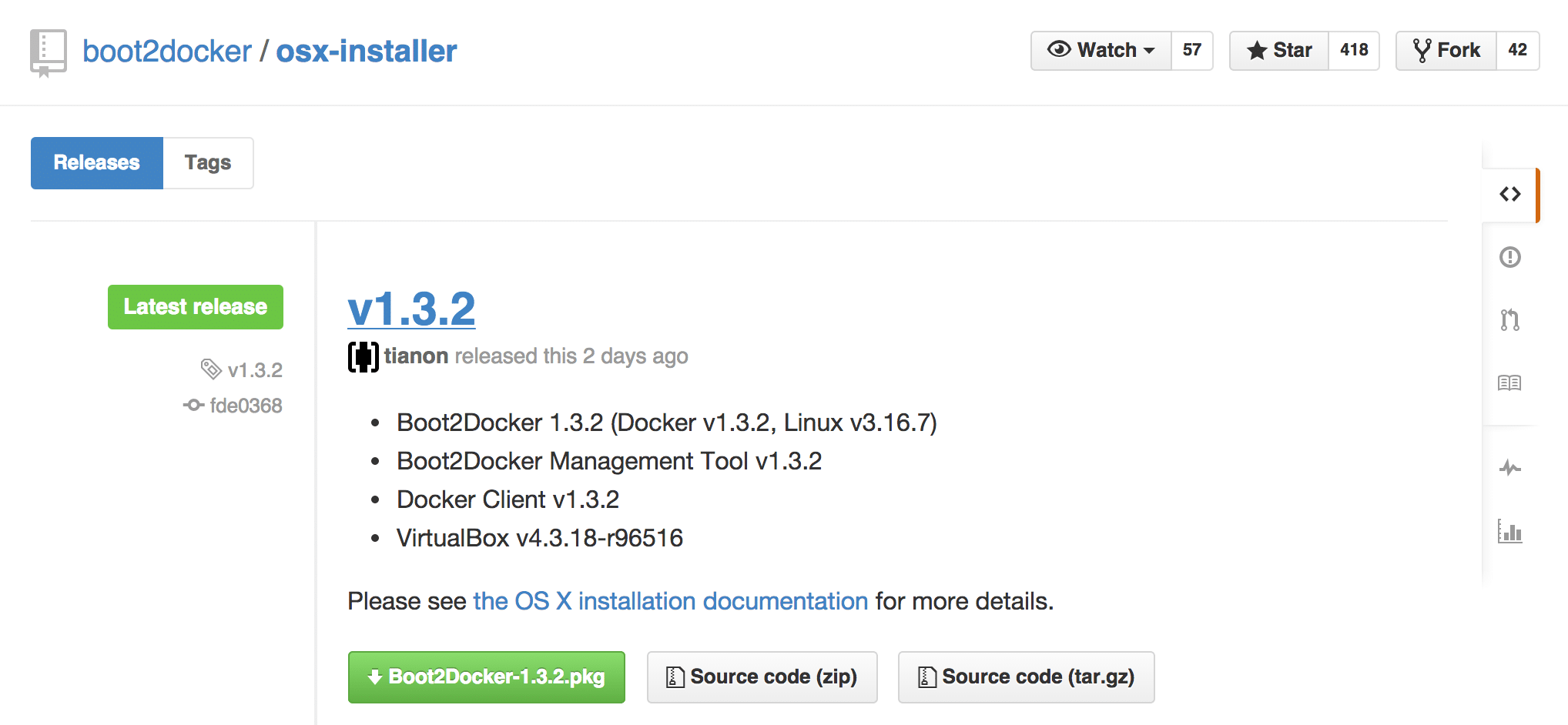View the 418 stargazers count
Viewport: 1568px width, 725px height.
[1353, 51]
